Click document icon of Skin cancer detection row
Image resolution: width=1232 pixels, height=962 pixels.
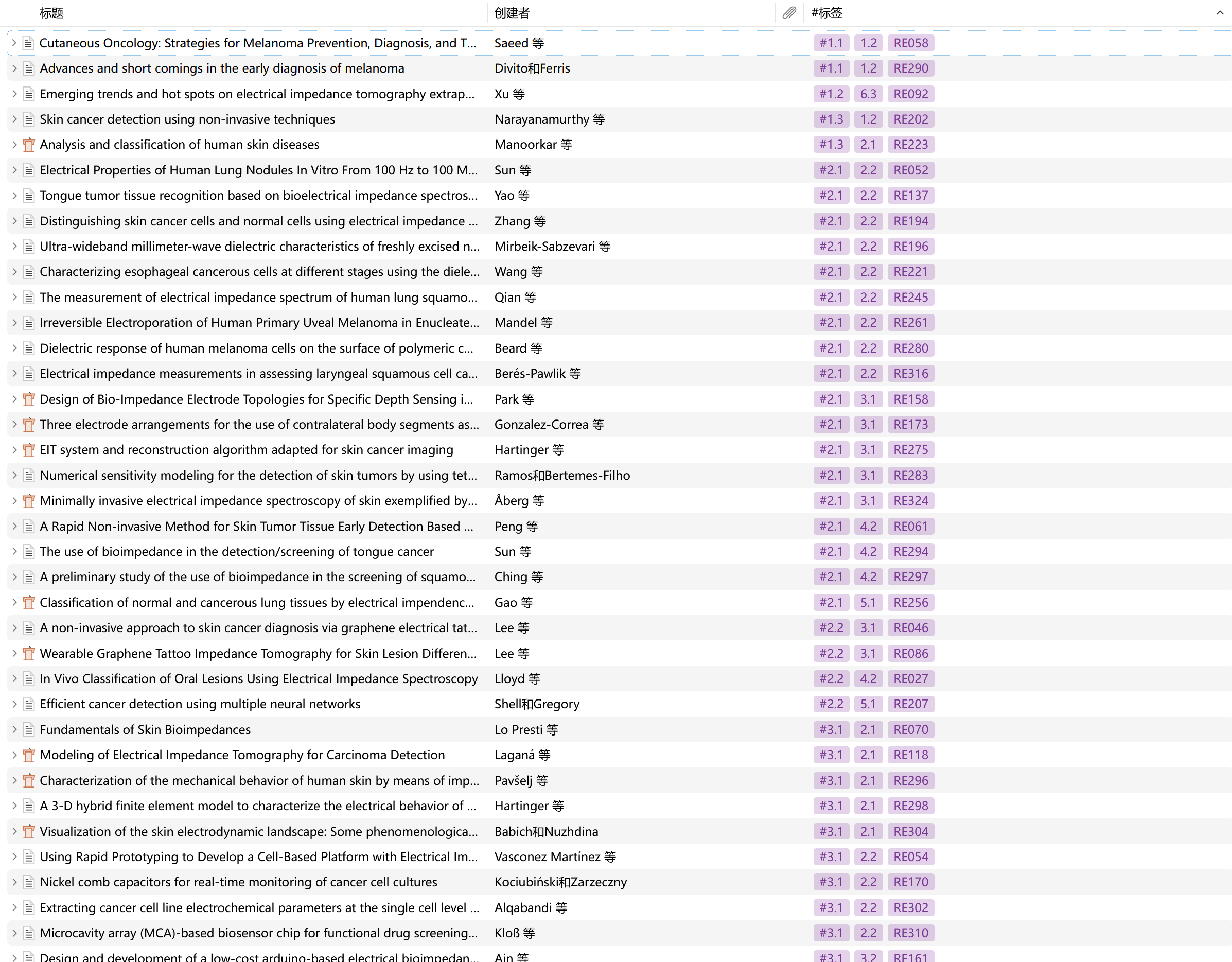pyautogui.click(x=28, y=119)
